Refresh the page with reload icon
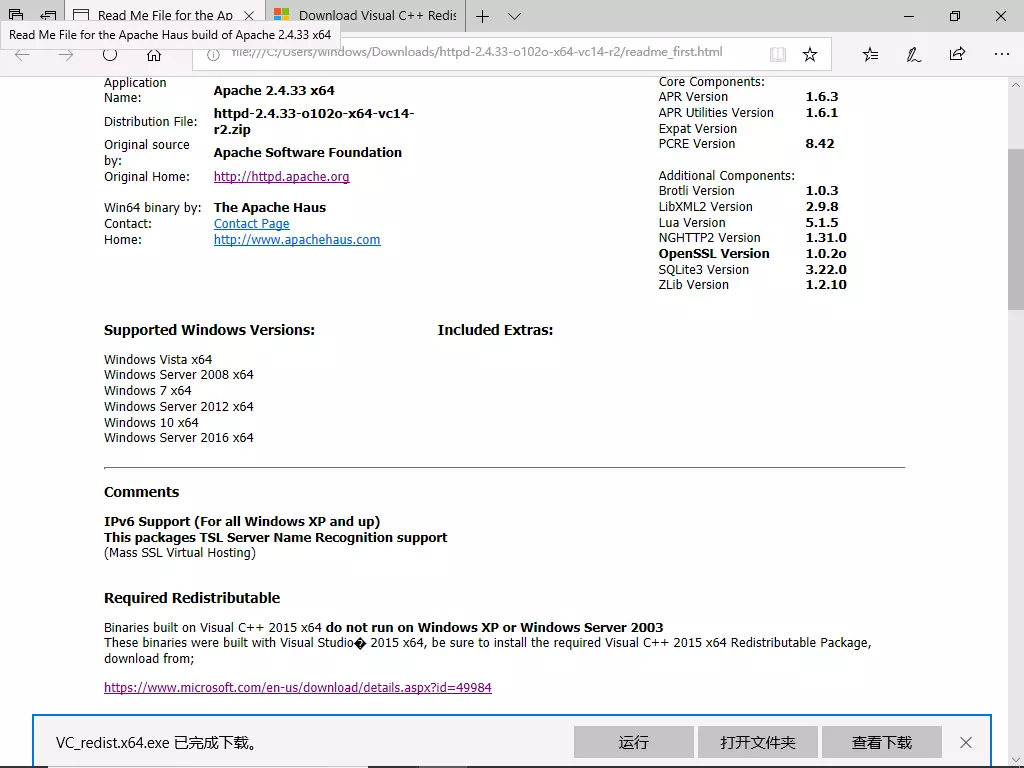Image resolution: width=1024 pixels, height=768 pixels. coord(110,55)
